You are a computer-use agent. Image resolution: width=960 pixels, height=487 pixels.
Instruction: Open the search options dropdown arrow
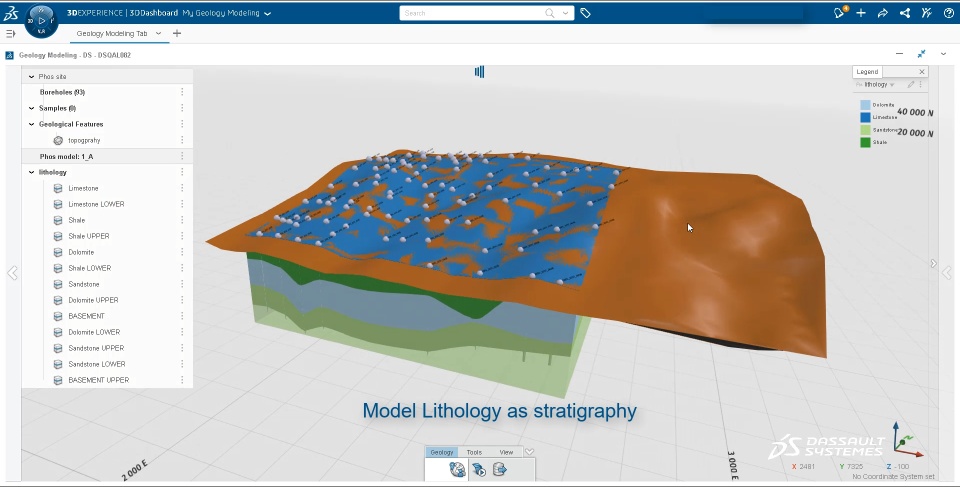[565, 13]
